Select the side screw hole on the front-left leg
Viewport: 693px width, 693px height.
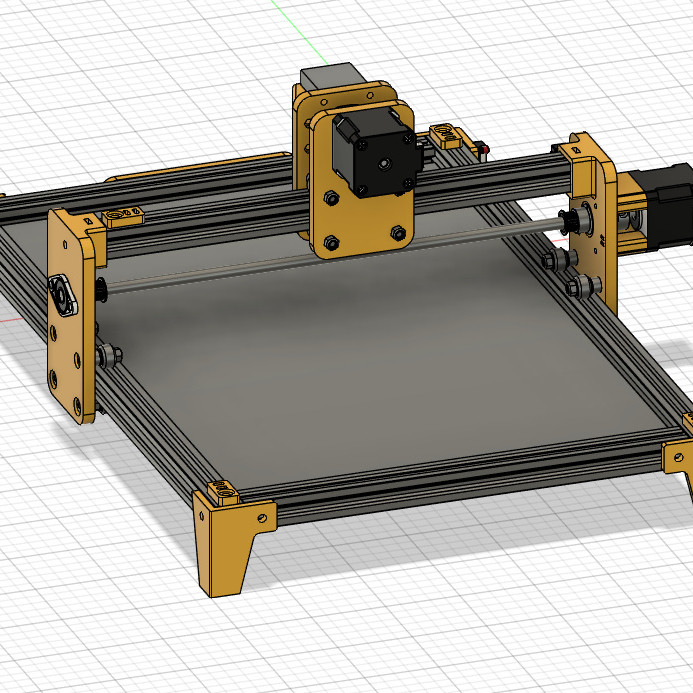point(262,518)
